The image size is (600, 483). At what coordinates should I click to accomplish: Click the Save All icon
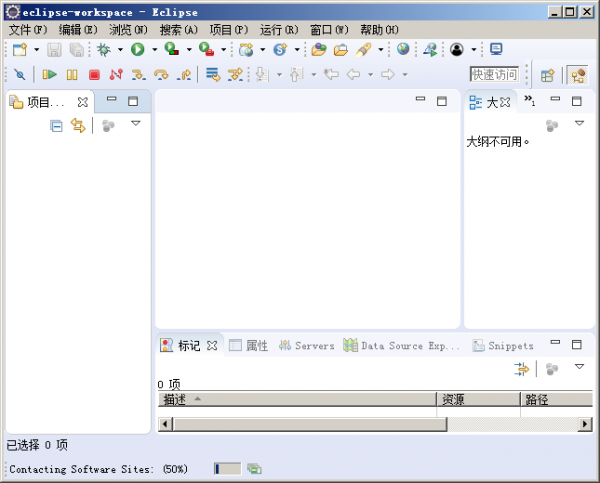(x=77, y=49)
